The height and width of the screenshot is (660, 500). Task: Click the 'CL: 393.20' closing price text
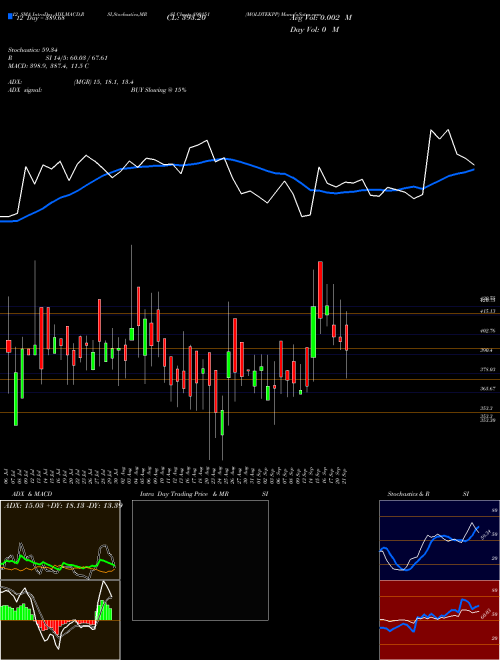185,18
